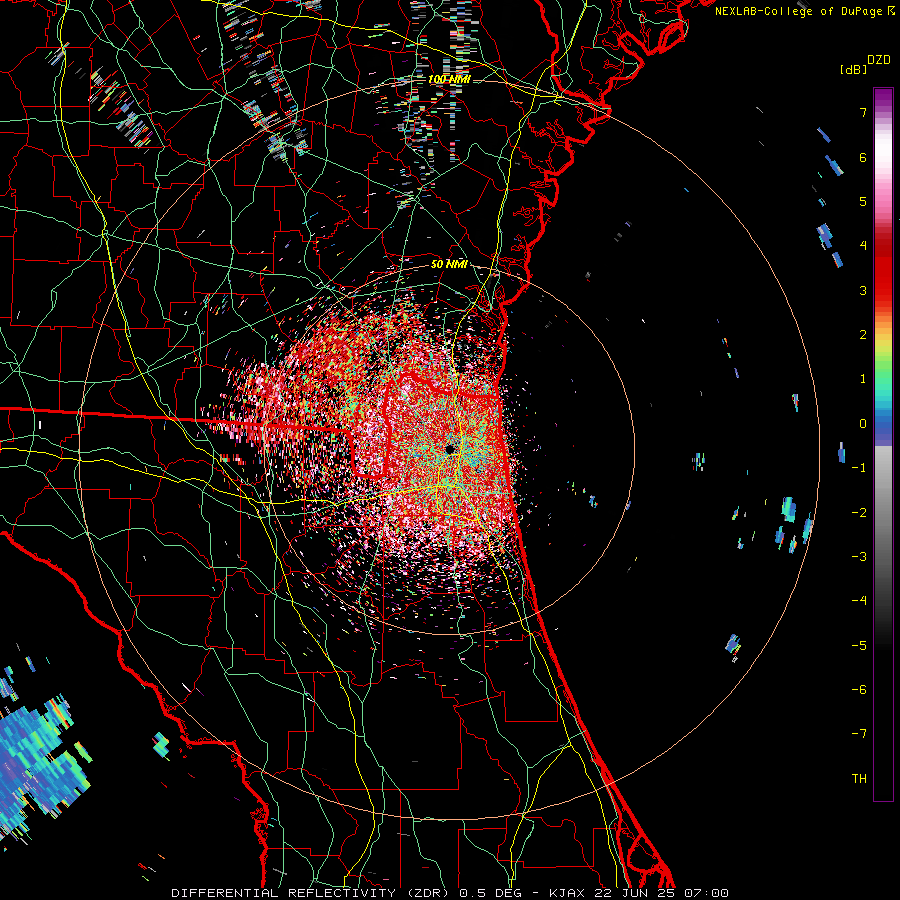Click the 50 NMI range ring label
Image resolution: width=900 pixels, height=900 pixels.
click(x=449, y=264)
